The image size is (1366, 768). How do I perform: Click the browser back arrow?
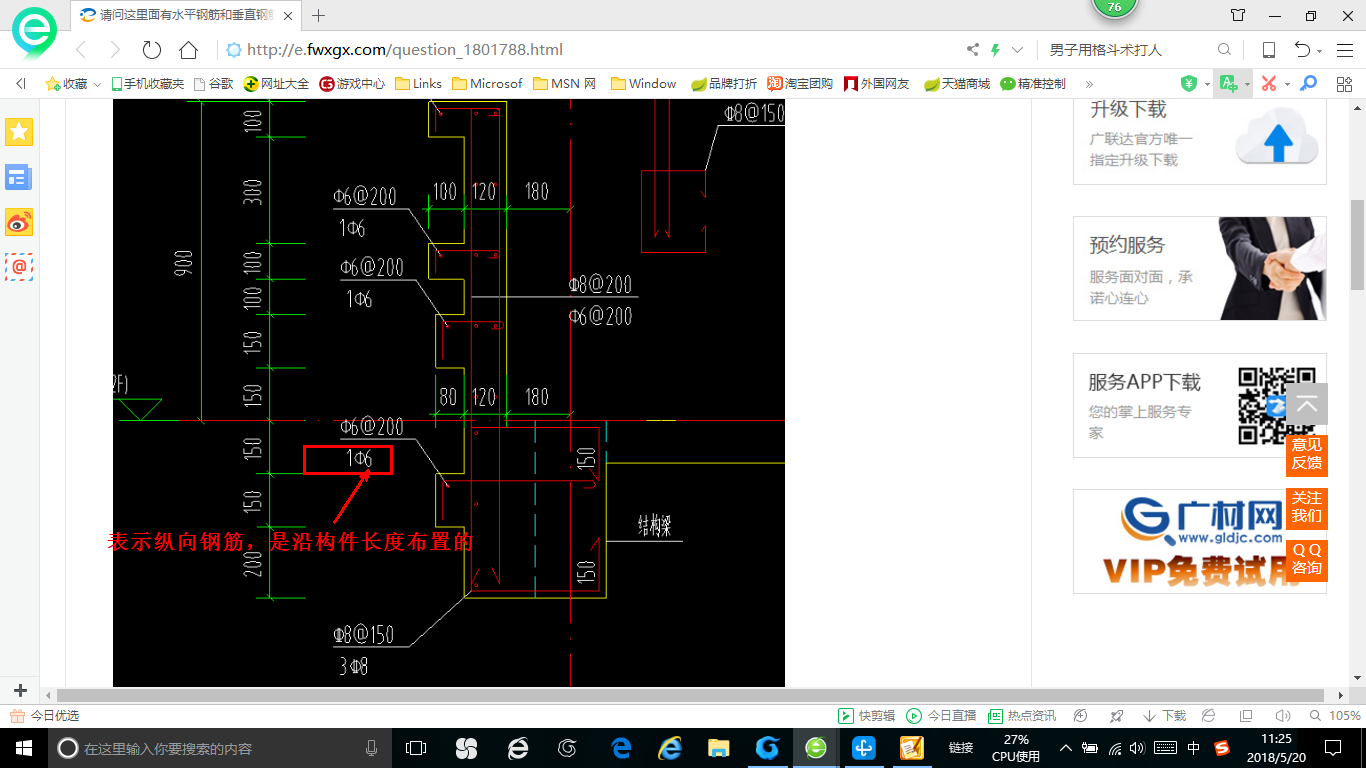click(82, 50)
